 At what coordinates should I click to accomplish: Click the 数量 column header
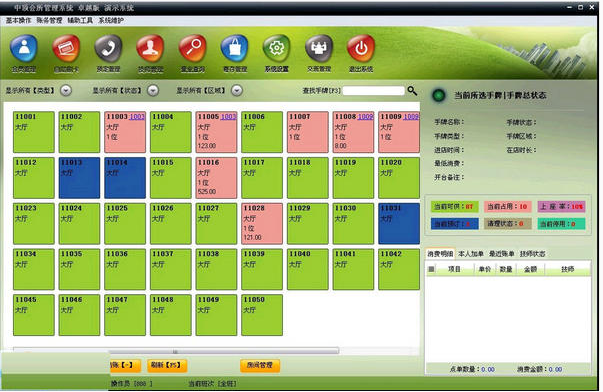506,269
